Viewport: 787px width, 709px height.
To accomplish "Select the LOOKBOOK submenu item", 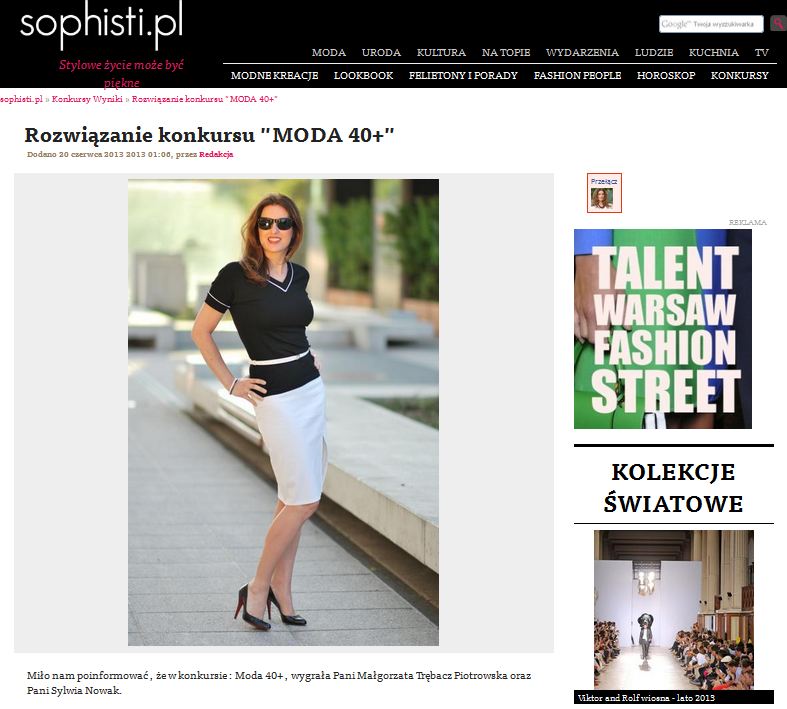I will click(x=363, y=76).
